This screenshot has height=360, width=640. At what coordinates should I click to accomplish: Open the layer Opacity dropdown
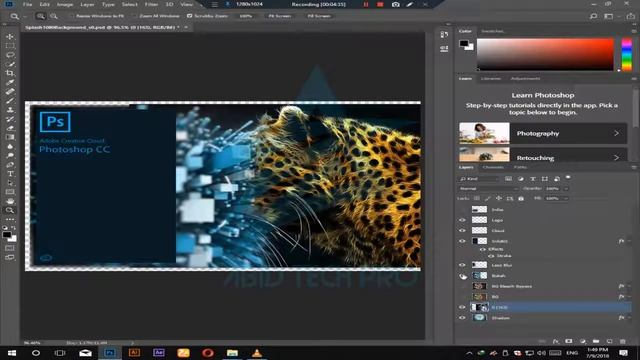coord(565,189)
